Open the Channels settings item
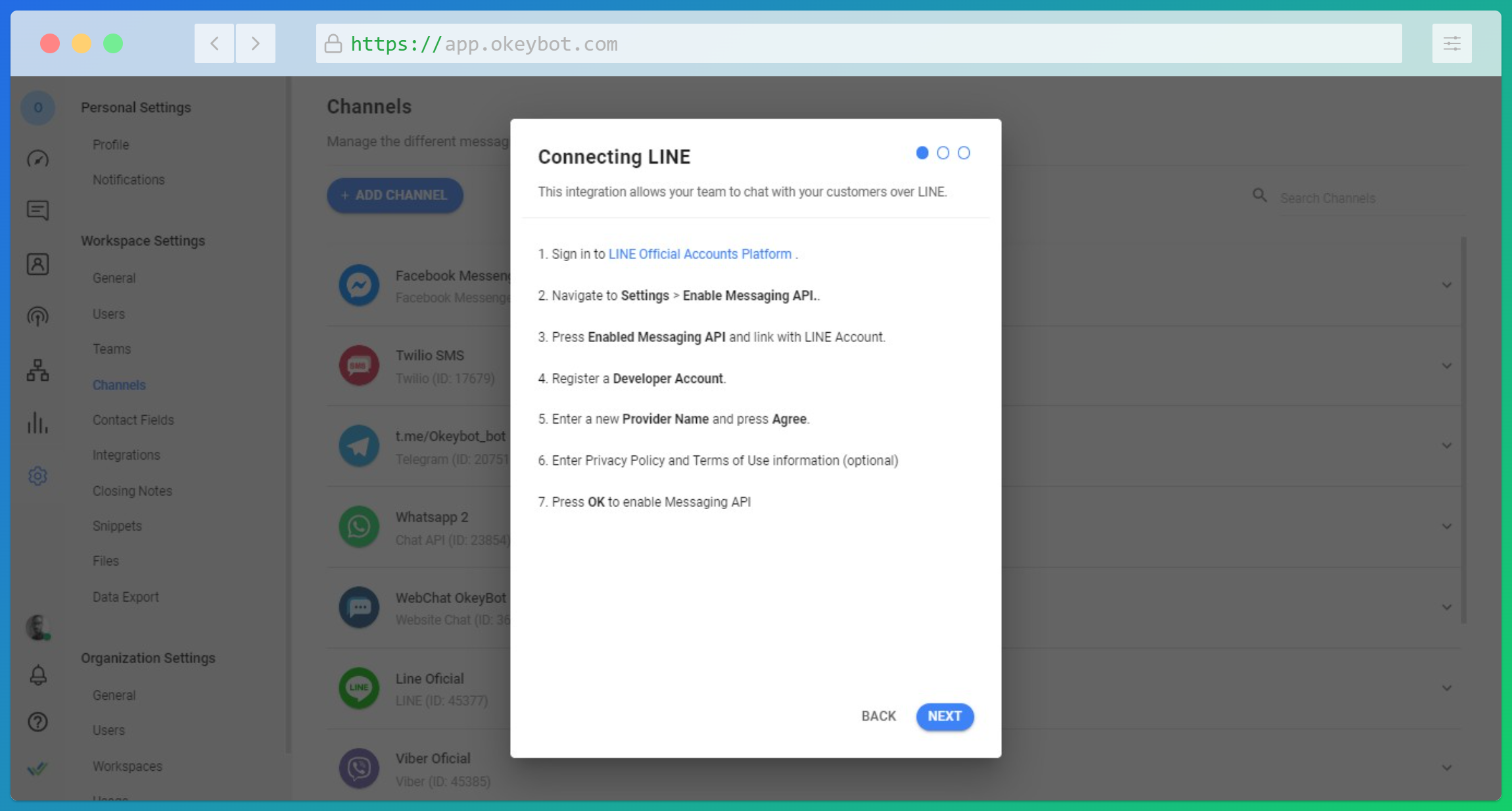This screenshot has width=1512, height=811. [x=119, y=385]
